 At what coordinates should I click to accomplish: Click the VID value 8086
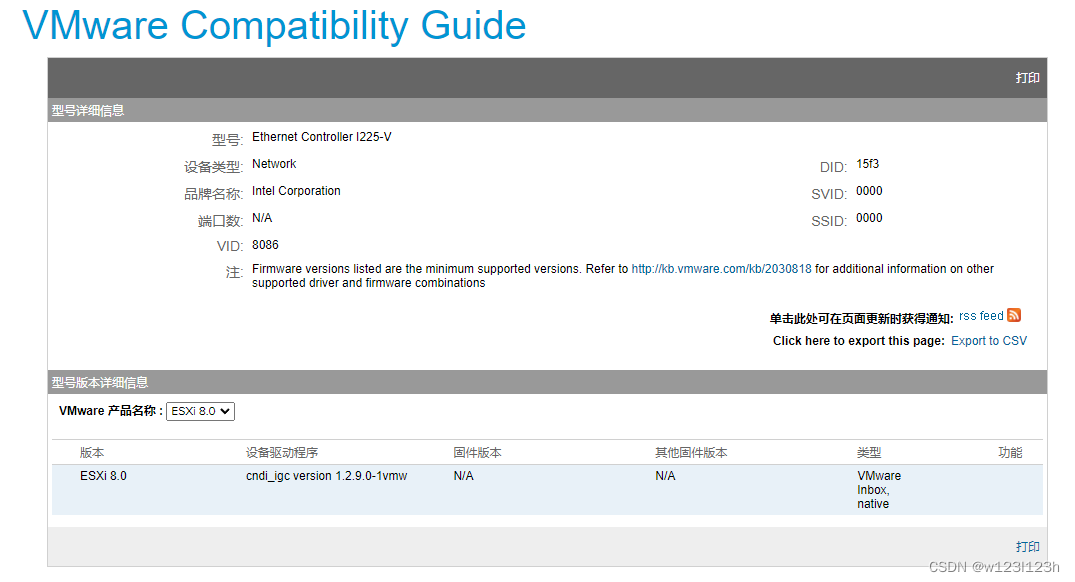(x=265, y=245)
